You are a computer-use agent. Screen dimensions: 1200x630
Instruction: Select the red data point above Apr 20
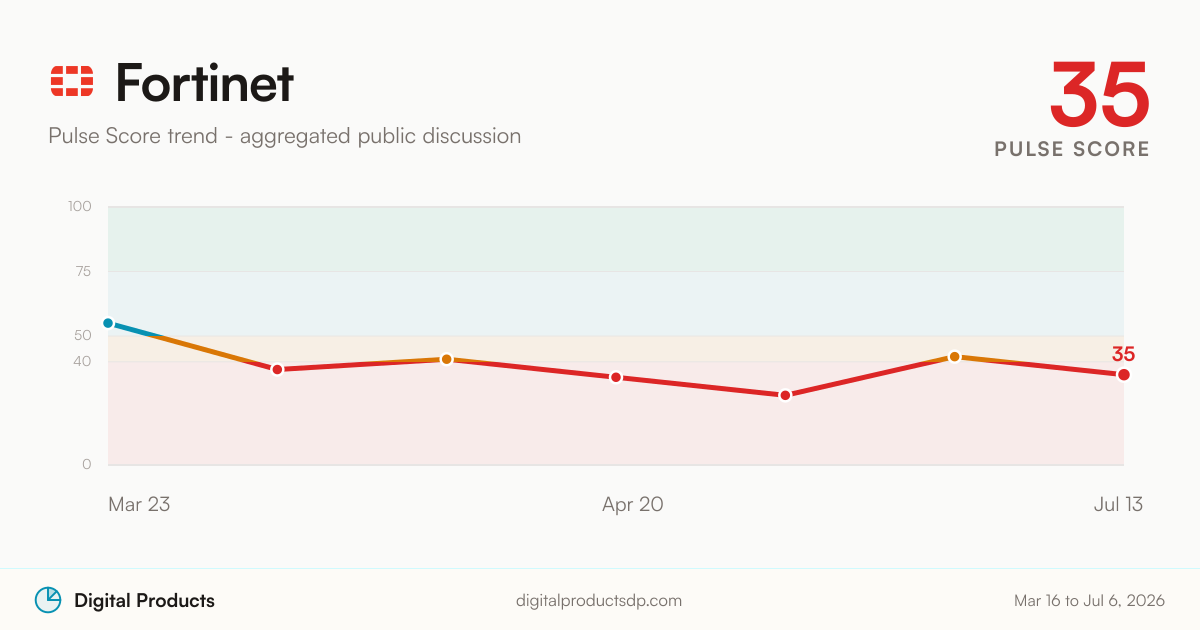pos(616,377)
